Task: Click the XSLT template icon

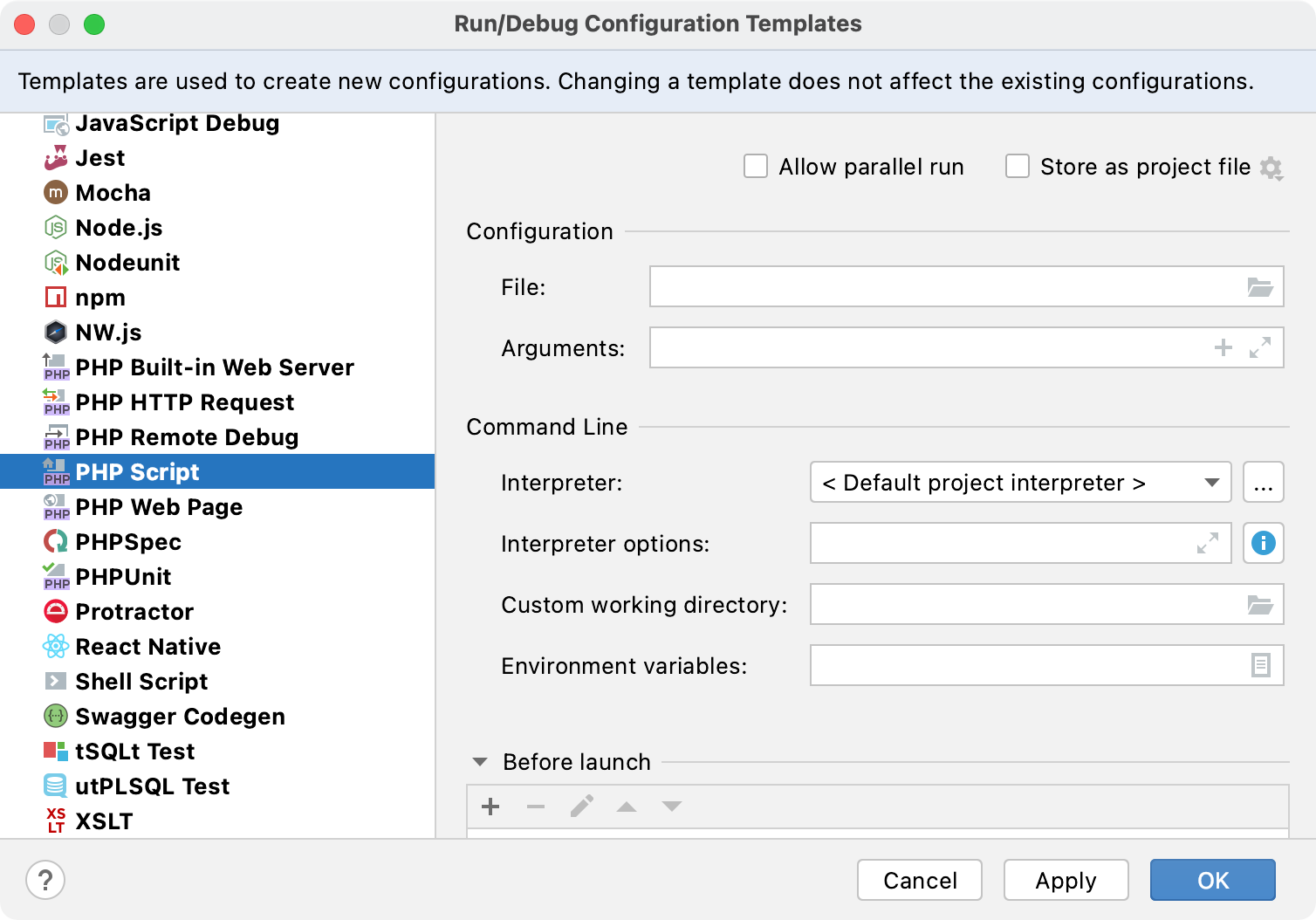Action: point(56,821)
